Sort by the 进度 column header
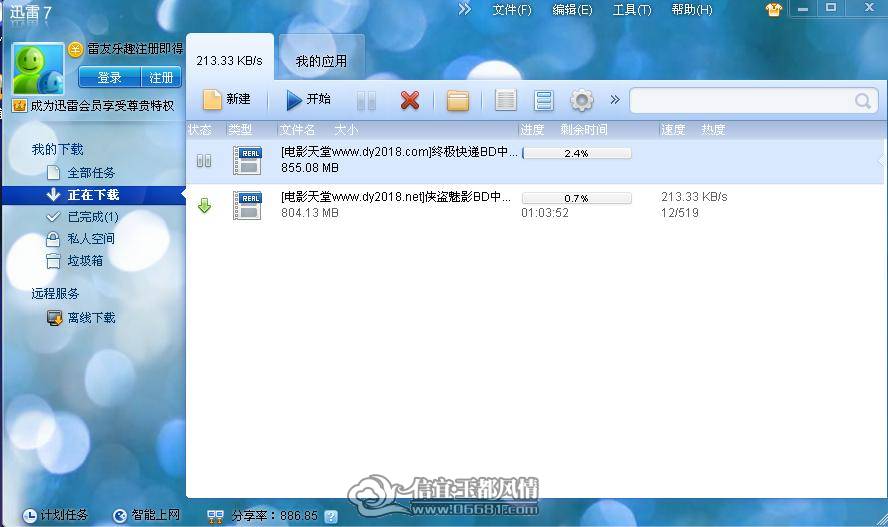 [532, 130]
